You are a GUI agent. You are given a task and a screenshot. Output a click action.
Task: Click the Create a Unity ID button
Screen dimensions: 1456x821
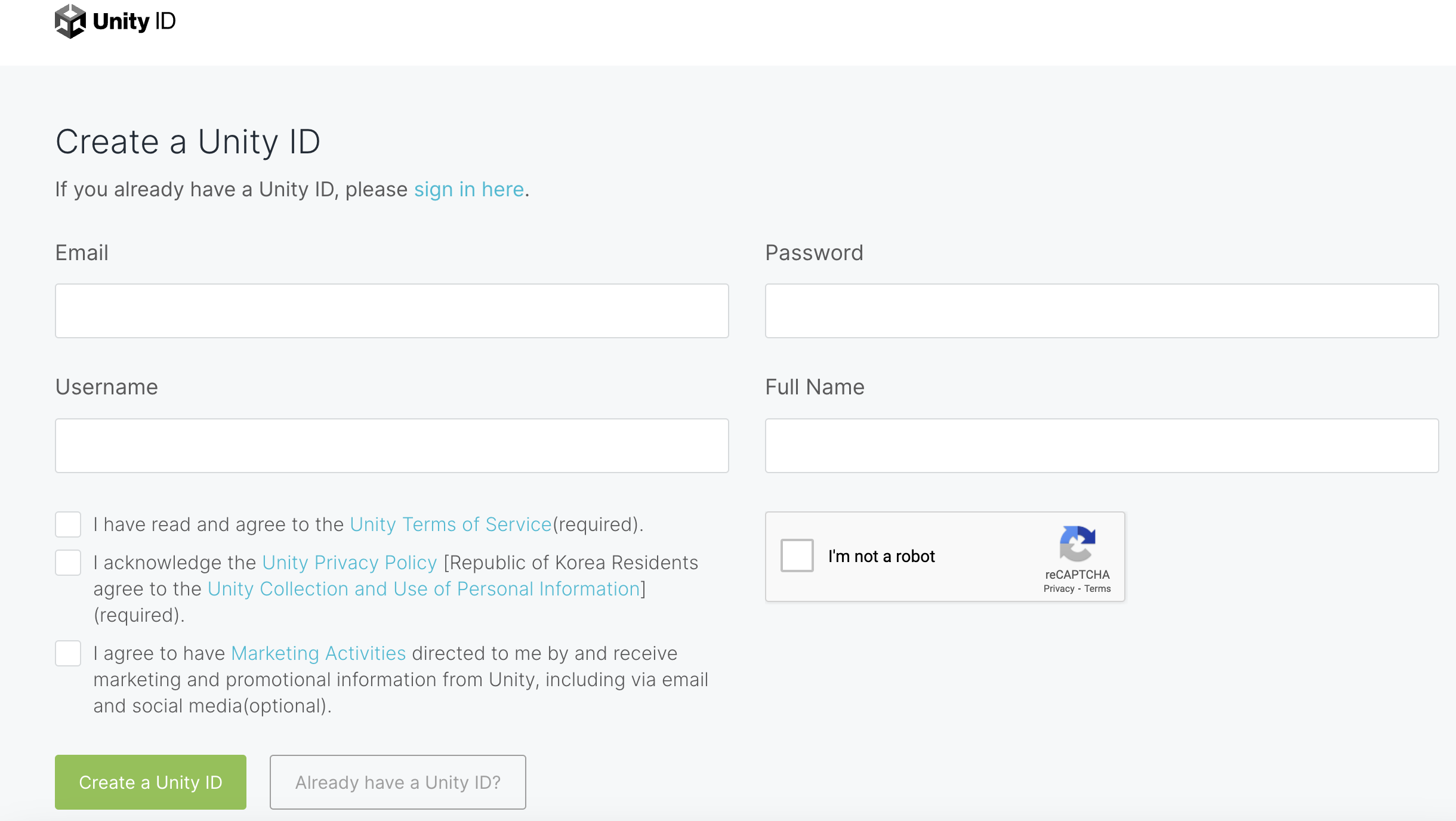pos(150,782)
